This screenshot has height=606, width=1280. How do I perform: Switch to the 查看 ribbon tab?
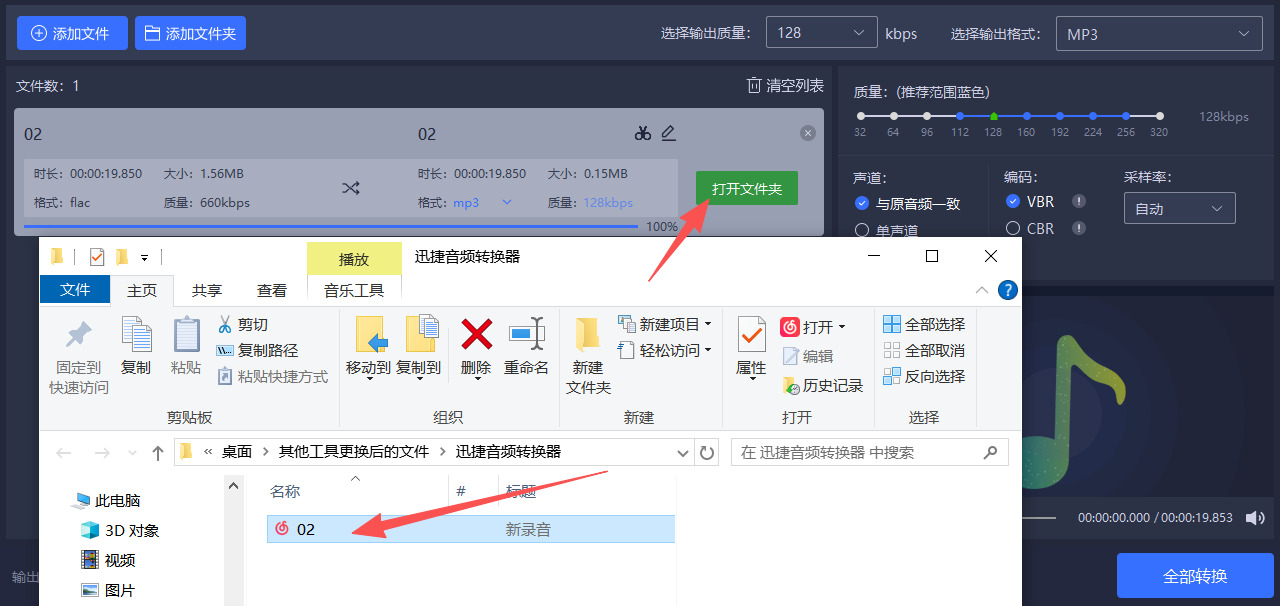[272, 291]
